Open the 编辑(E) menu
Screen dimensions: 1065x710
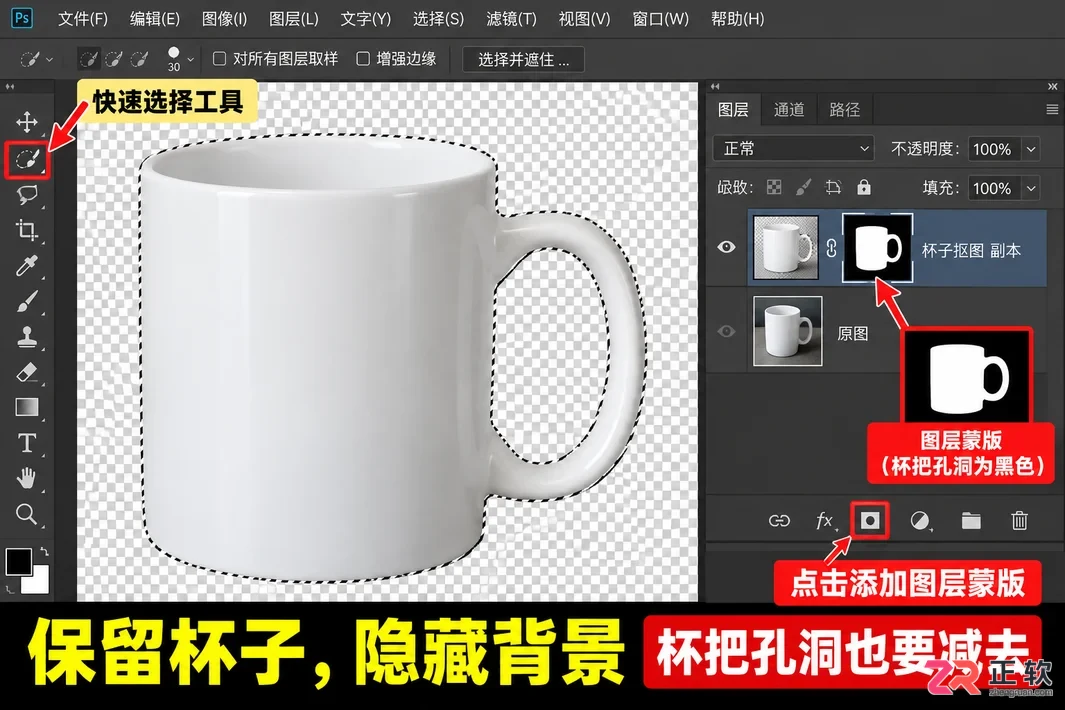(x=155, y=19)
